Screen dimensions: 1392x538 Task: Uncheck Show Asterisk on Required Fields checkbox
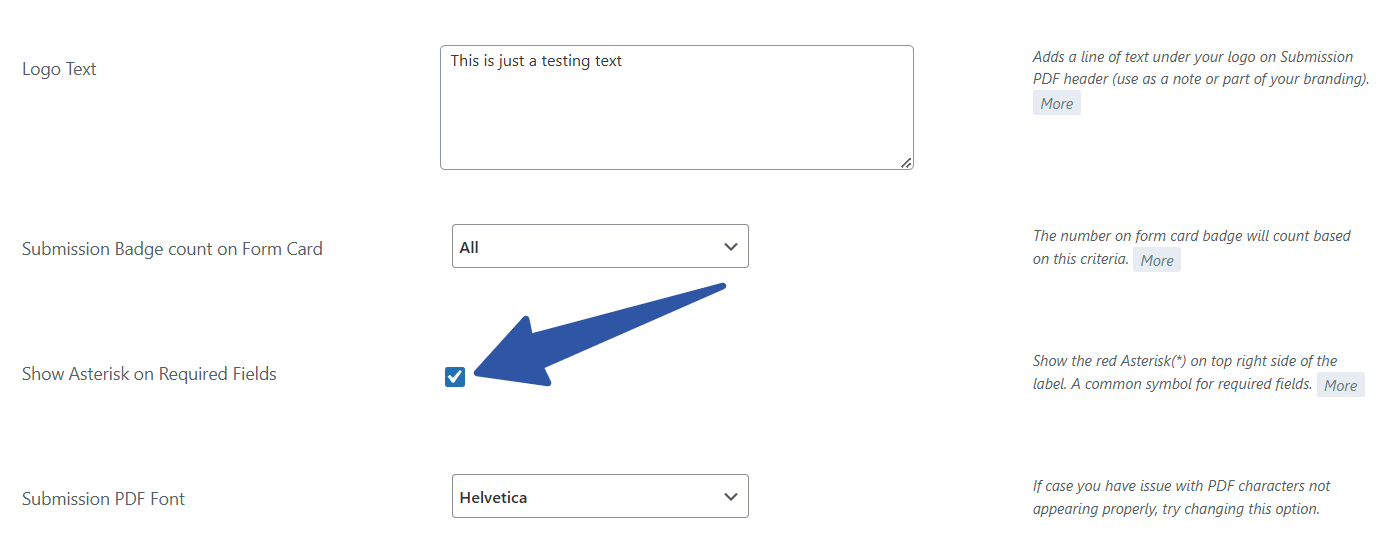point(455,376)
